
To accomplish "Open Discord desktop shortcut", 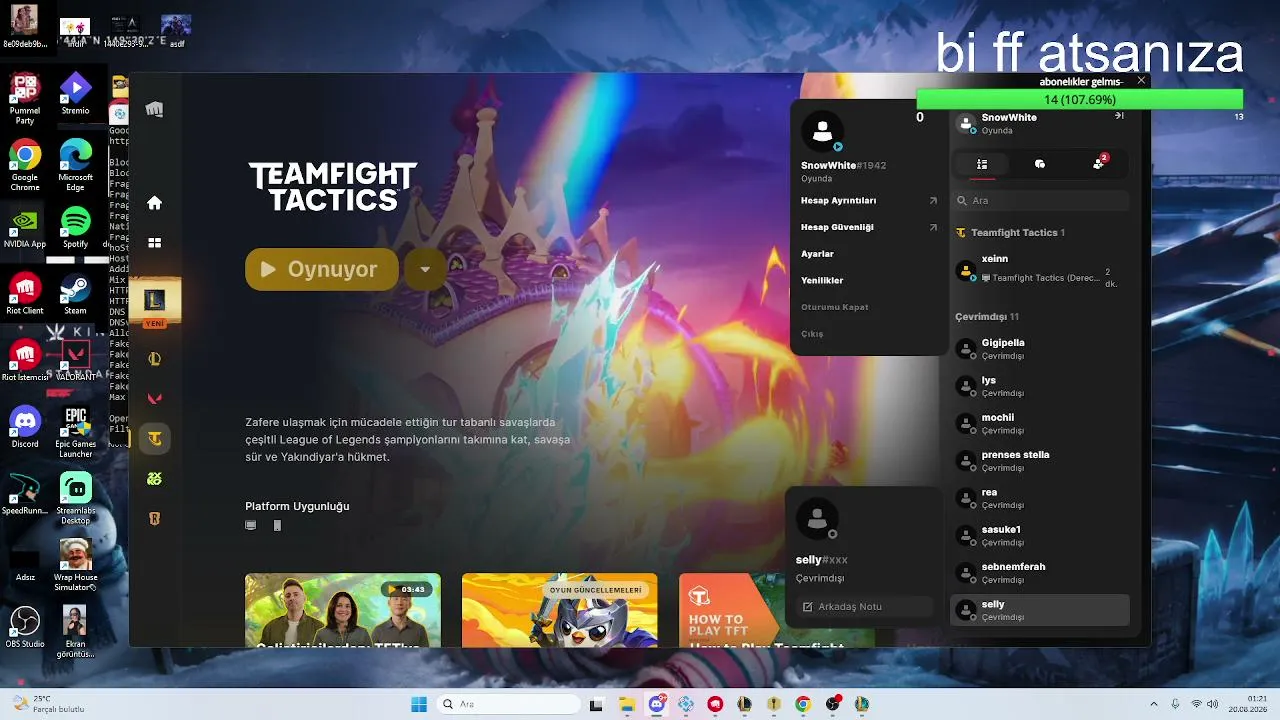I will [25, 428].
